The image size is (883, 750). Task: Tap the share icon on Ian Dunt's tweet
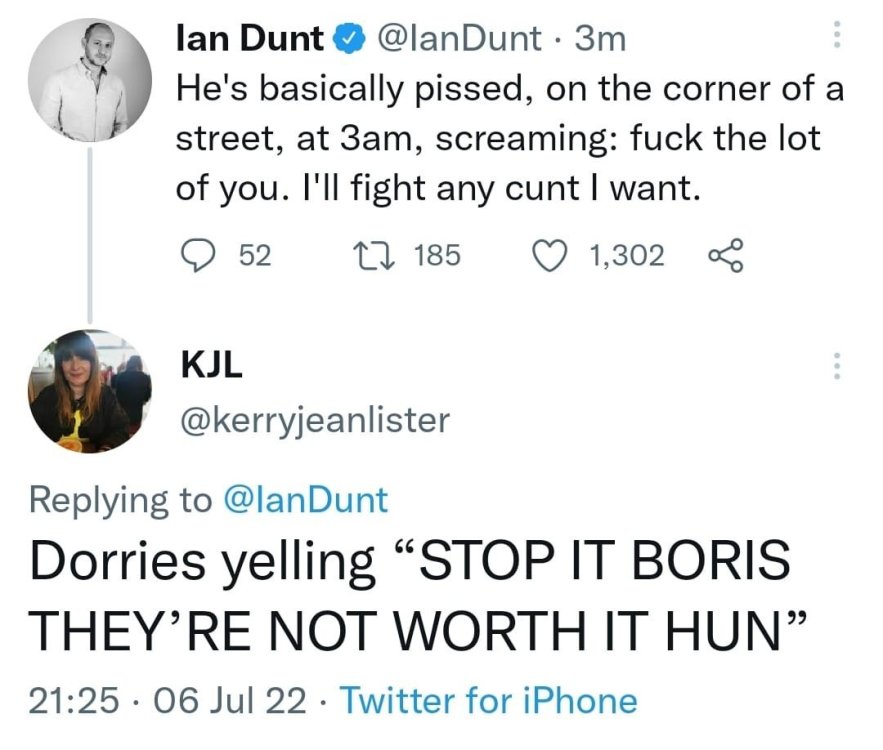(725, 256)
